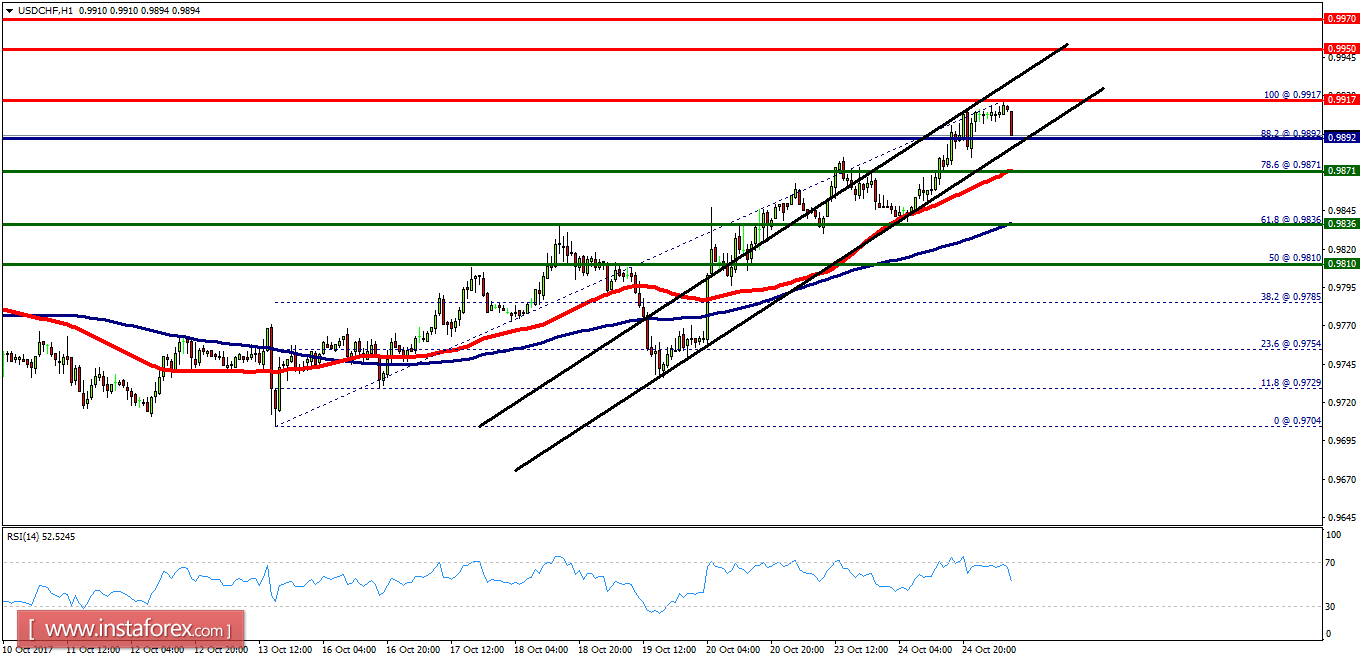This screenshot has width=1362, height=661.
Task: Select the Fibonacci '78.6 @ 0.9871' label
Action: tap(1292, 165)
